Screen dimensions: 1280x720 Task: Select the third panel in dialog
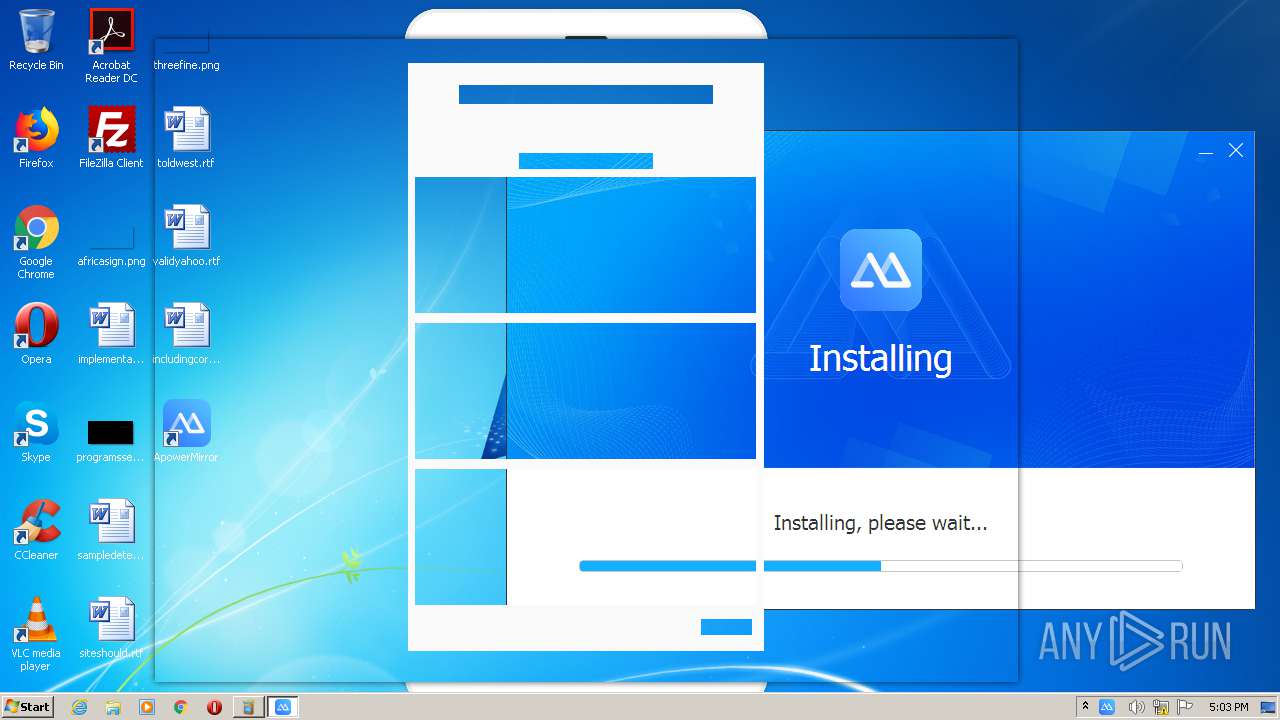click(585, 537)
